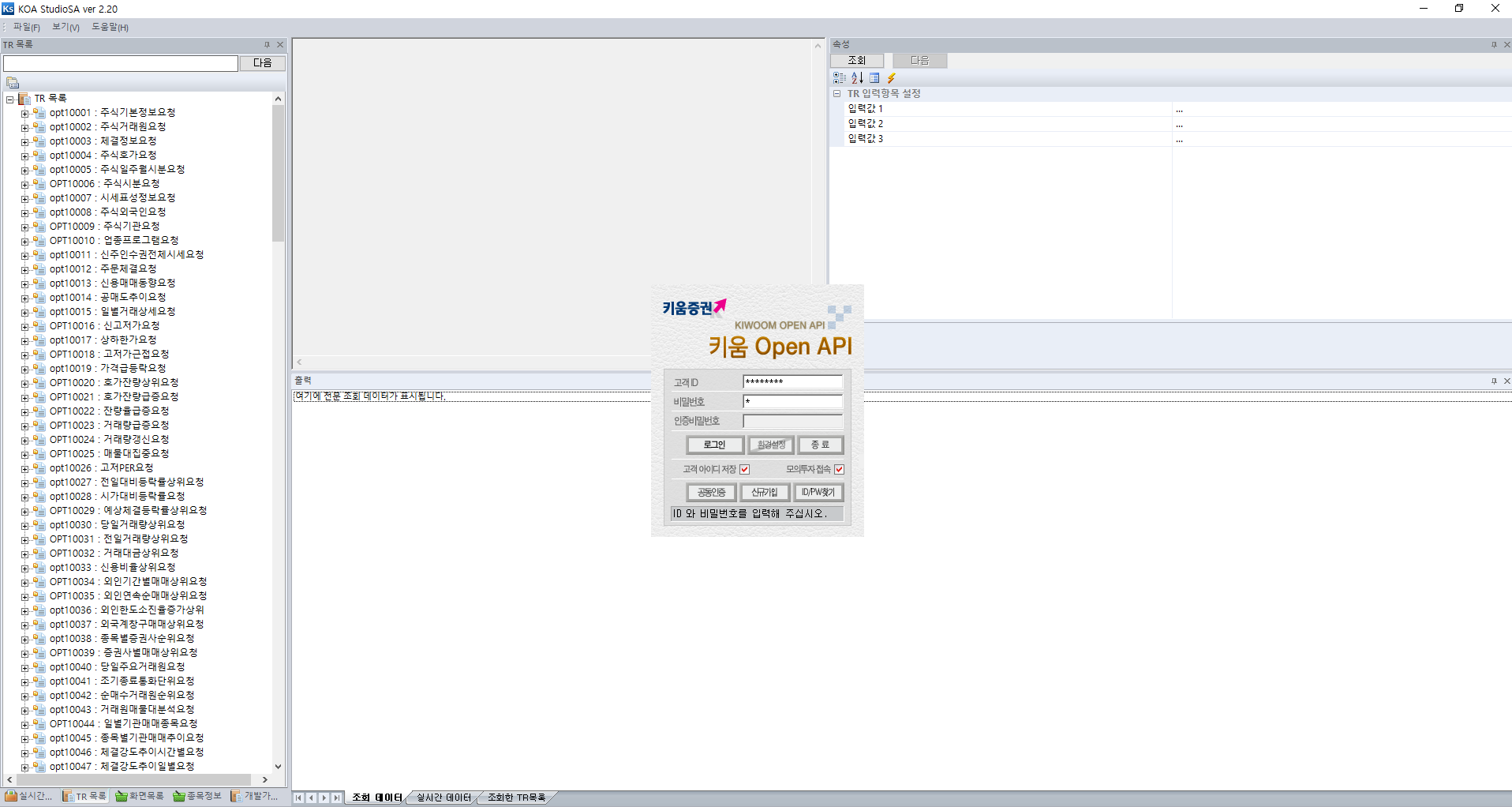Expand opt10026 고저PER요청 node
1512x807 pixels.
[24, 469]
